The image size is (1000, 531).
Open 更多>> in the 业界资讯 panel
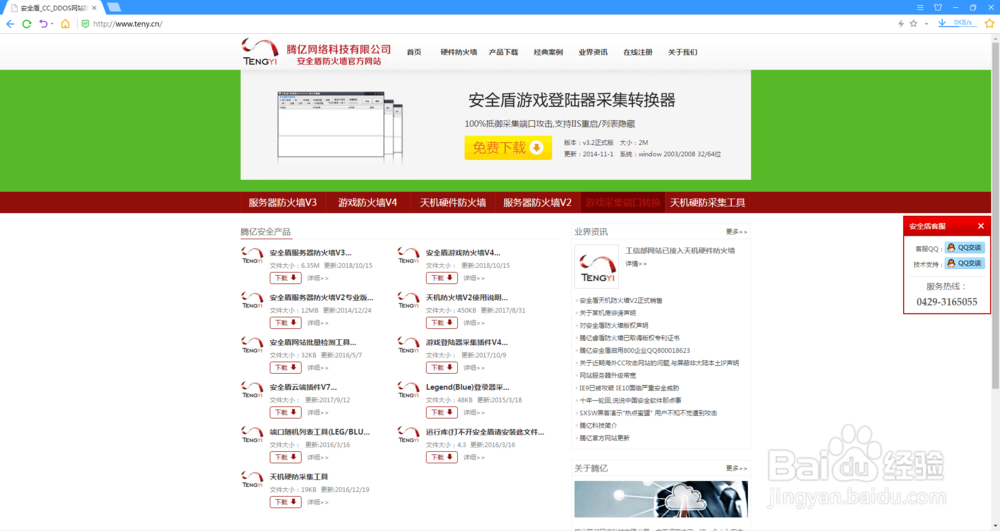pyautogui.click(x=737, y=232)
